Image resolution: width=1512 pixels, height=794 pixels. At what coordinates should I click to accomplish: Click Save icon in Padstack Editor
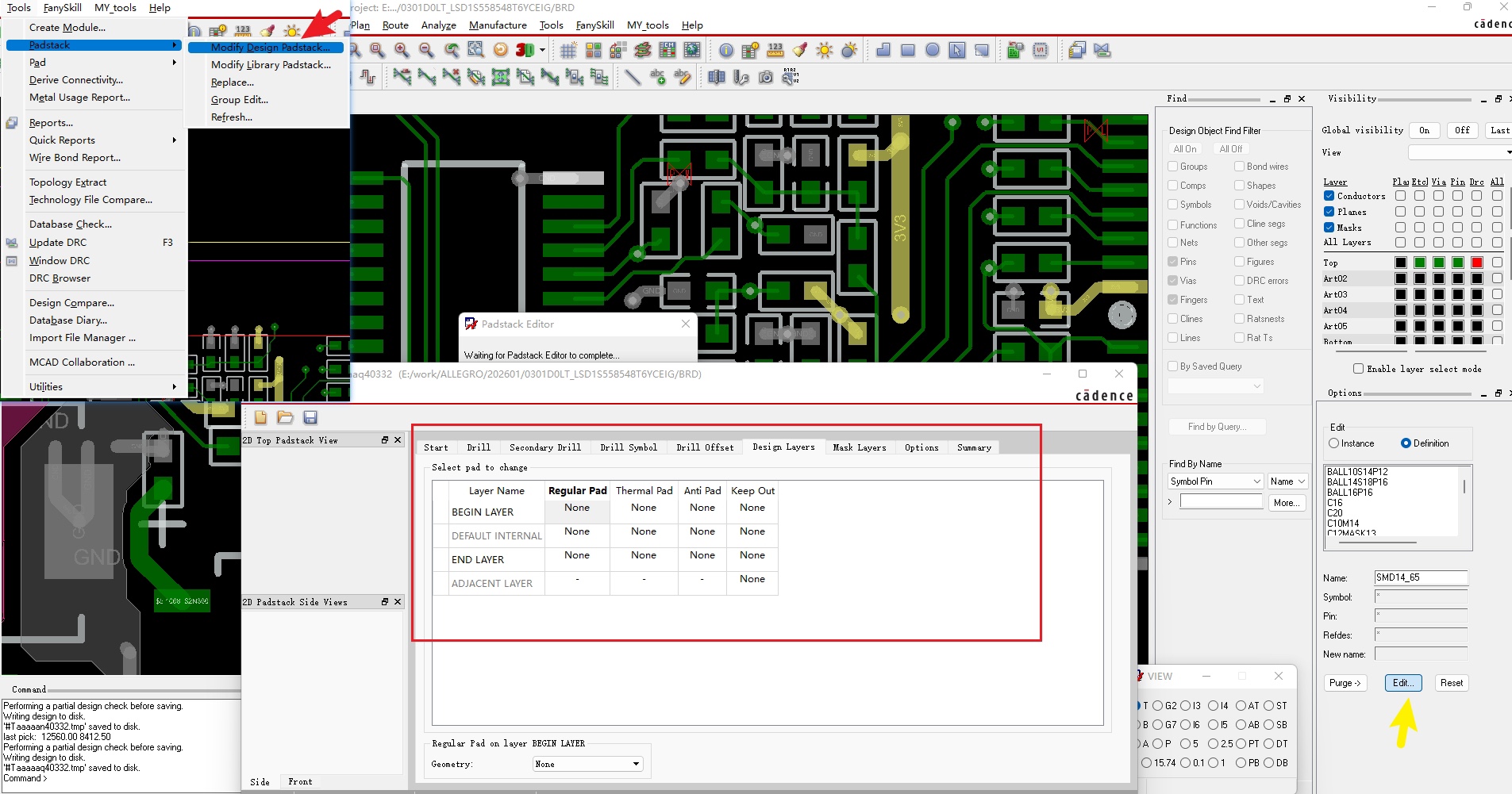[x=310, y=417]
